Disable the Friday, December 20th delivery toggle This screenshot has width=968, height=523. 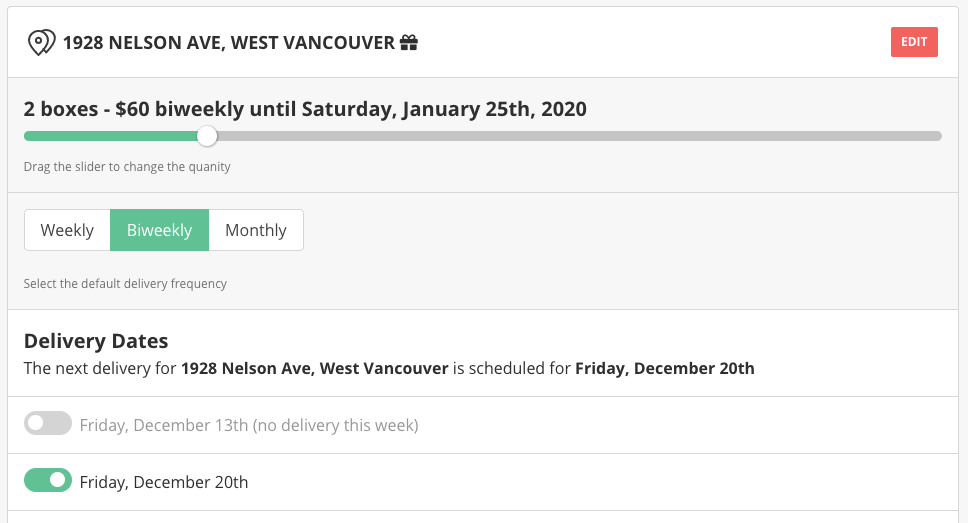point(48,481)
